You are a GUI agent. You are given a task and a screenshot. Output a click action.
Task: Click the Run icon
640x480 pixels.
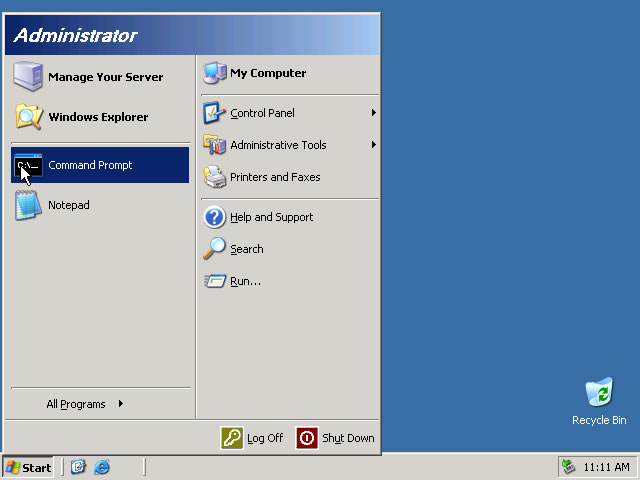pyautogui.click(x=215, y=281)
